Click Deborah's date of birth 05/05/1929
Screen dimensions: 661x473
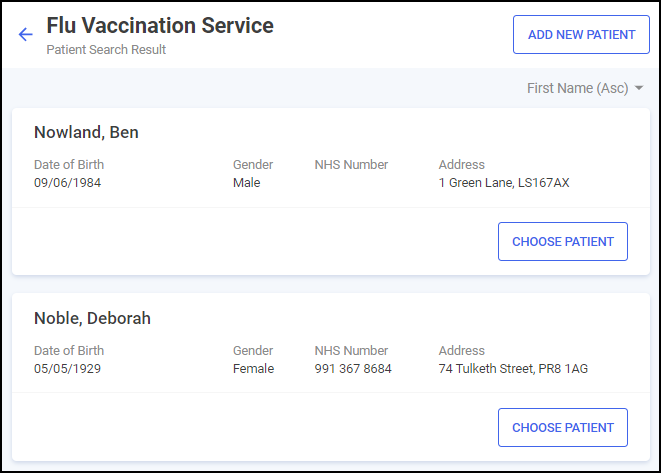(x=67, y=368)
